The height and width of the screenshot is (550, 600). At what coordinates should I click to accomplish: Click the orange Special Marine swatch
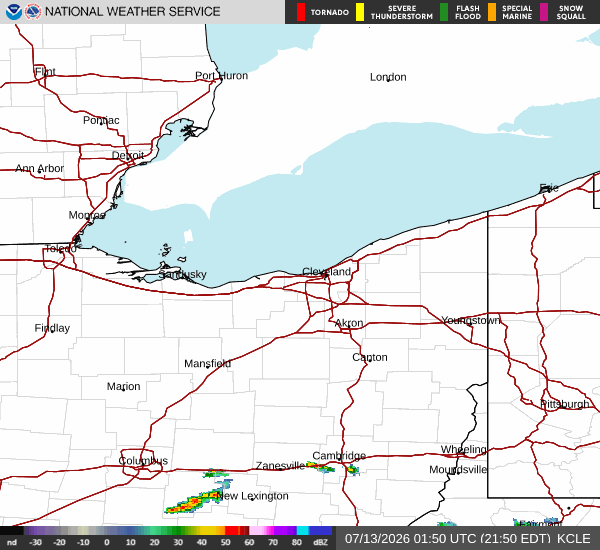pyautogui.click(x=492, y=12)
